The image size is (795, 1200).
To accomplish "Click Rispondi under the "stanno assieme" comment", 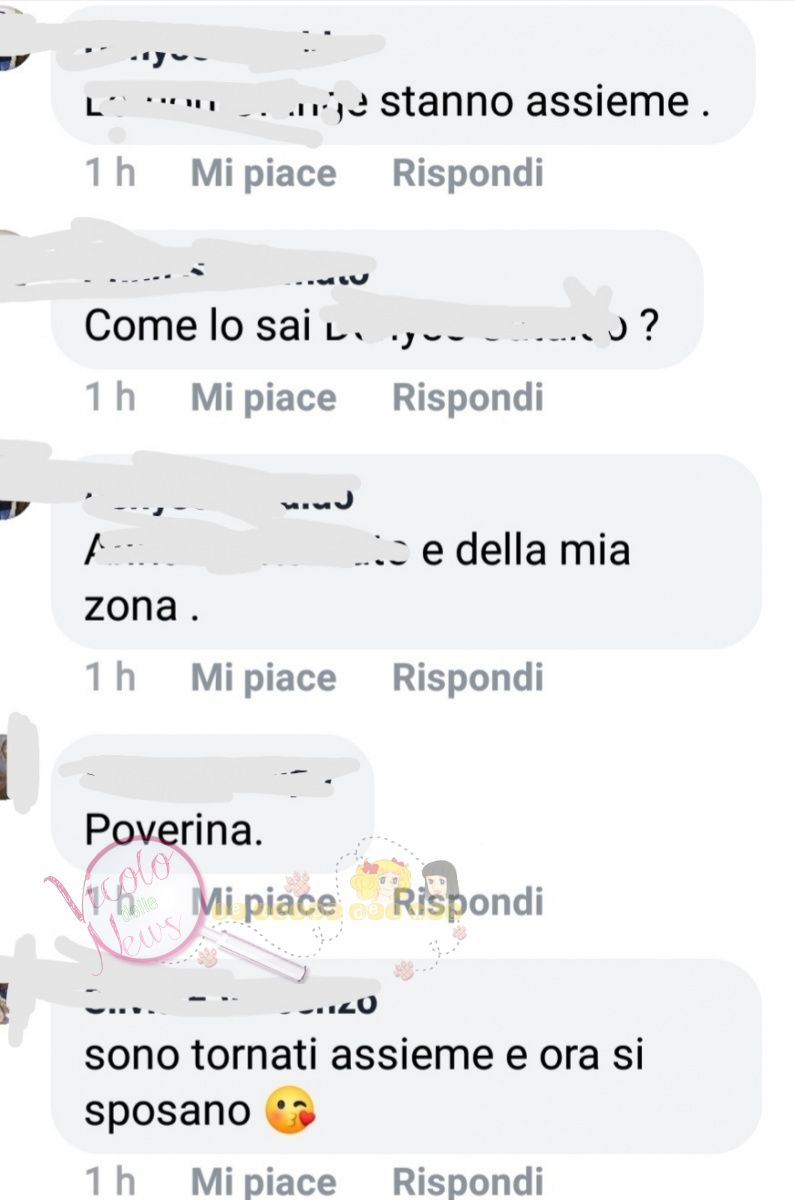I will 468,173.
